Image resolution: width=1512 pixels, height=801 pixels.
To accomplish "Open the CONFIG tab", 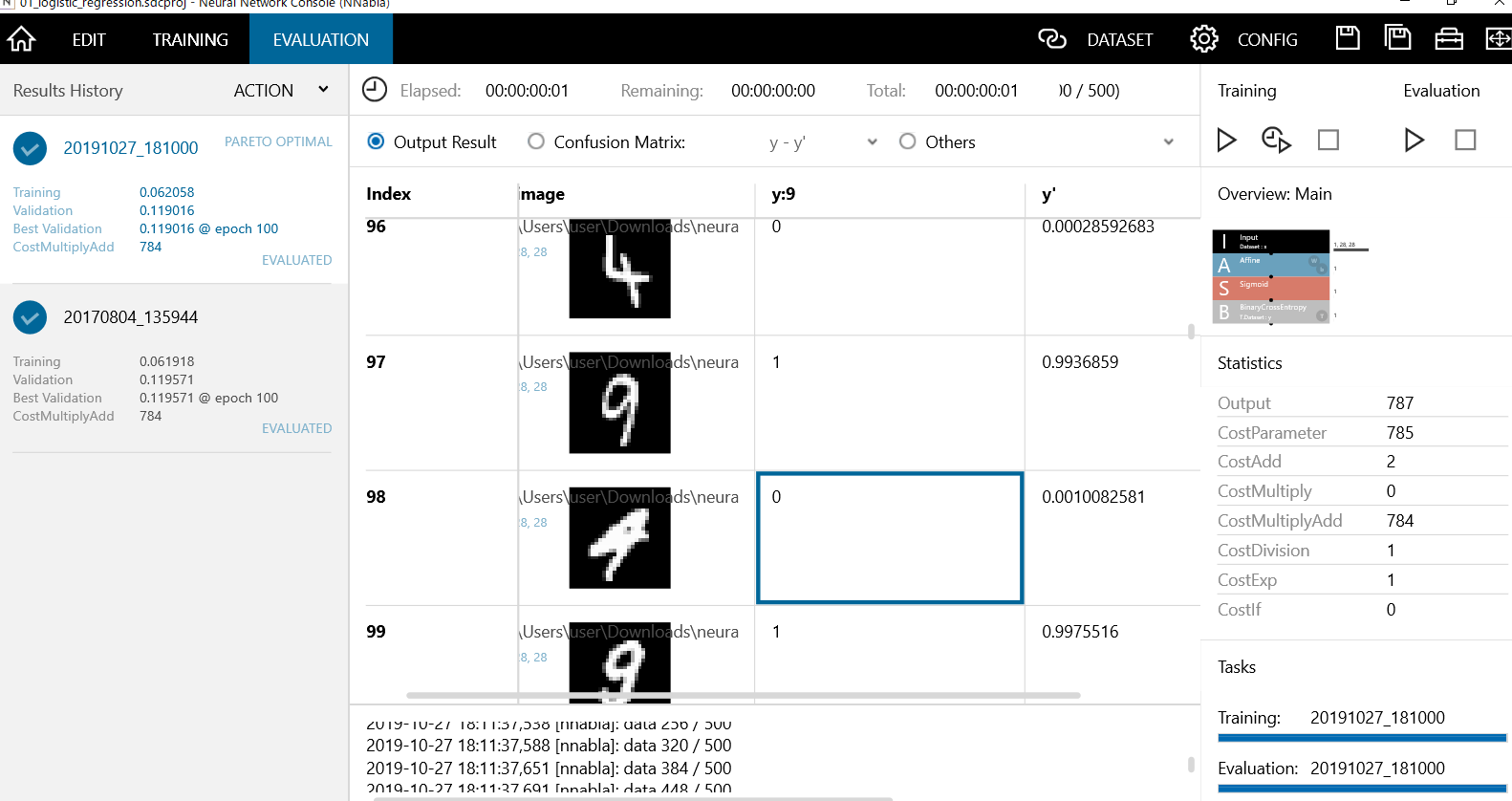I will point(1267,39).
